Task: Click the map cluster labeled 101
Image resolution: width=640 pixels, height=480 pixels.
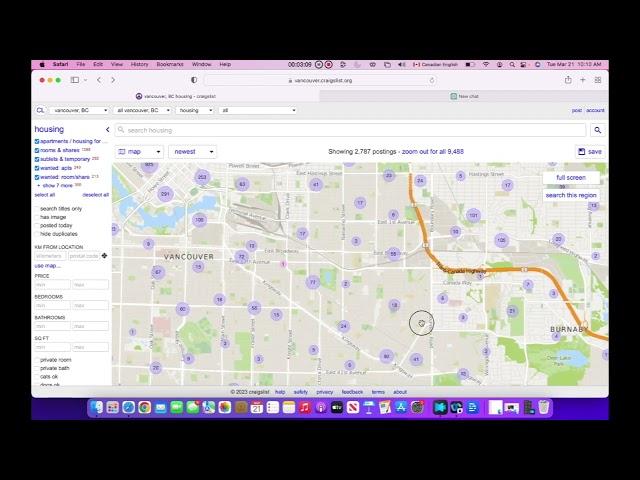Action: pyautogui.click(x=473, y=215)
